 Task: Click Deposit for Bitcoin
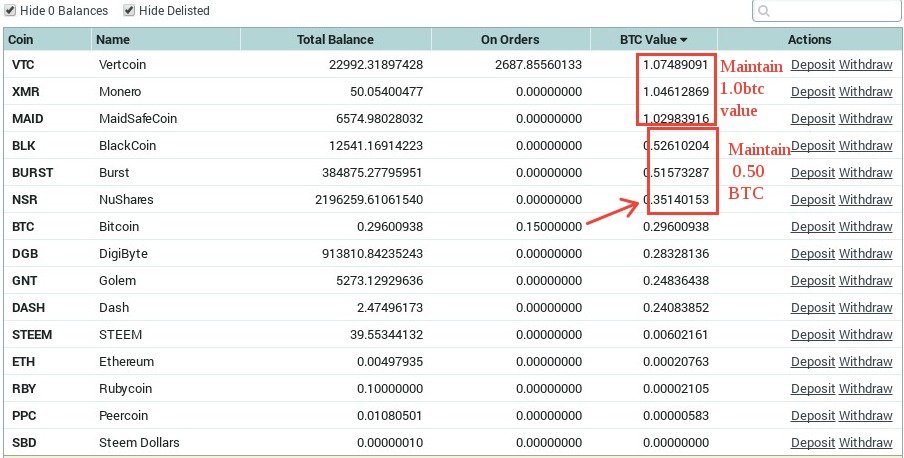[813, 227]
